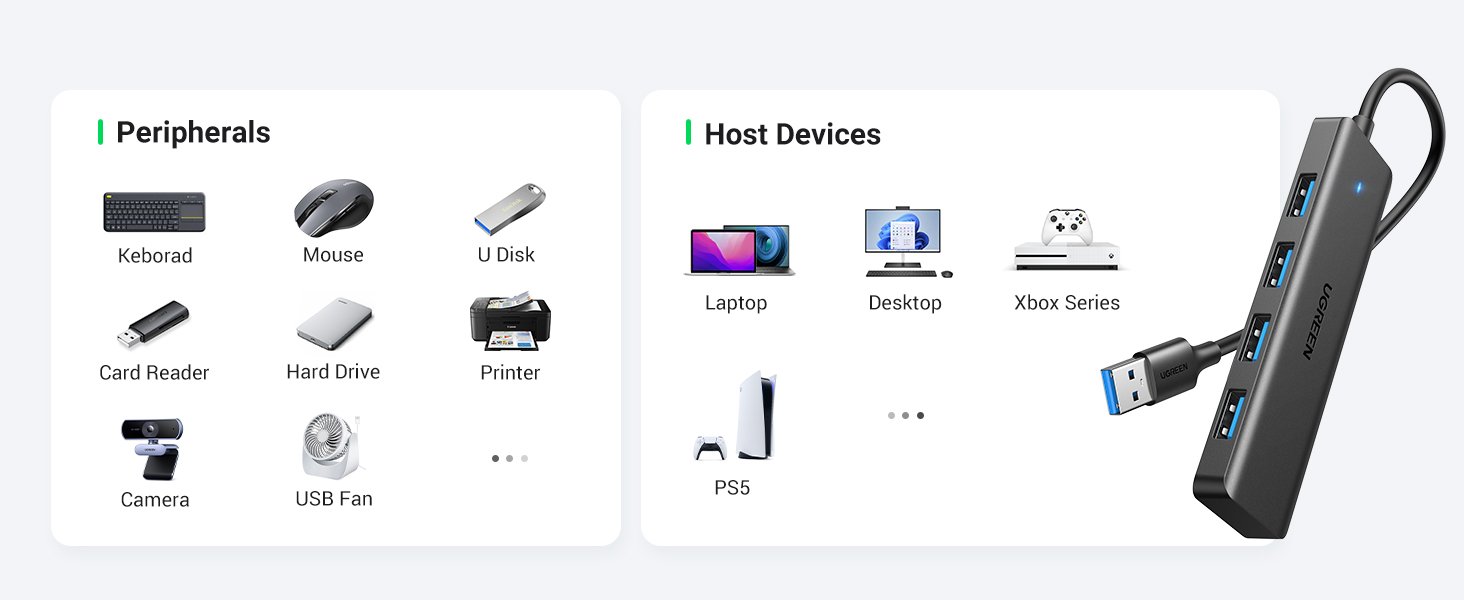Click the Laptop image in Host Devices
Viewport: 1464px width, 600px height.
739,250
